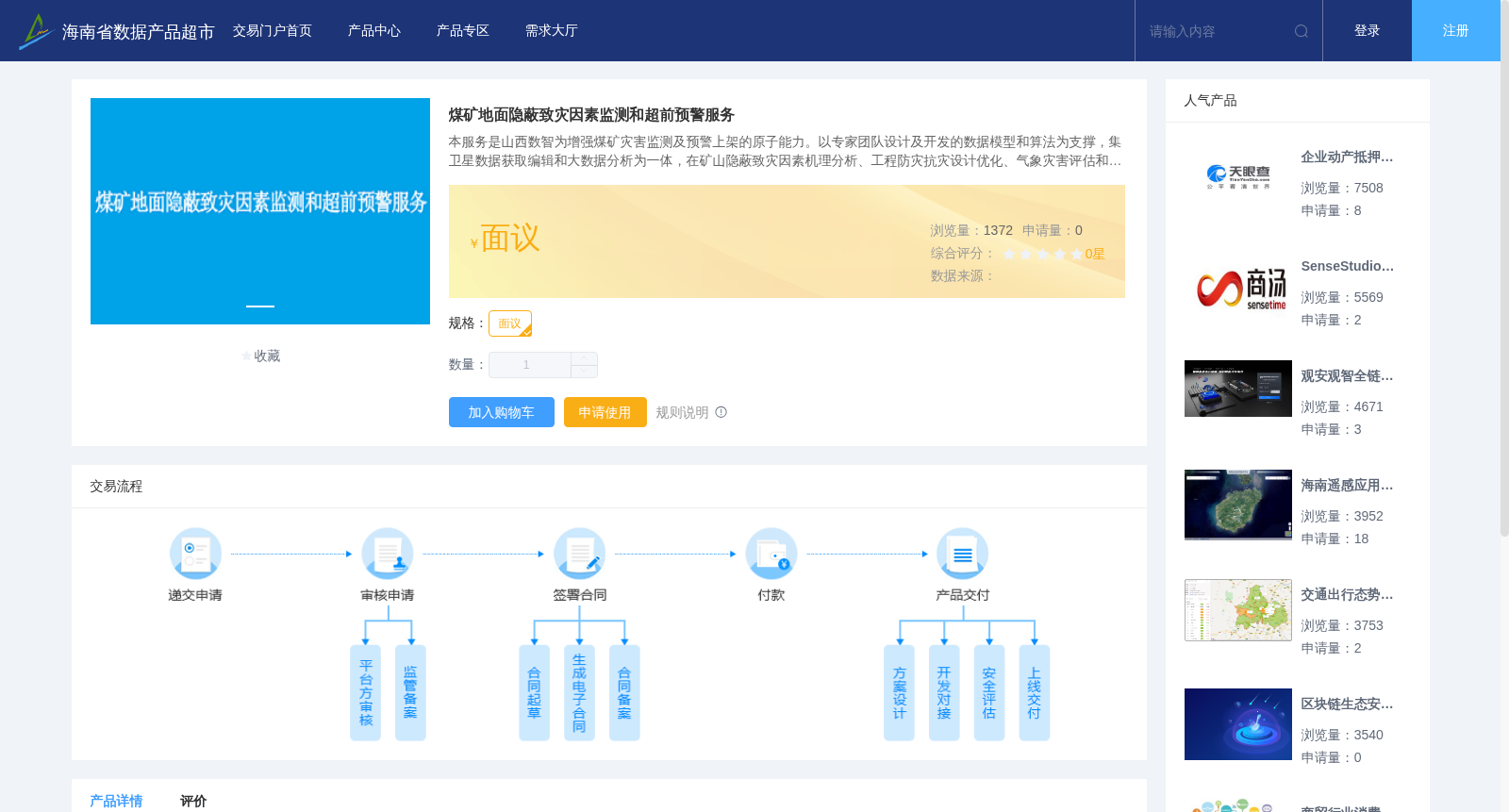
Task: Click the 浏览量：7508 text
Action: tap(1342, 189)
